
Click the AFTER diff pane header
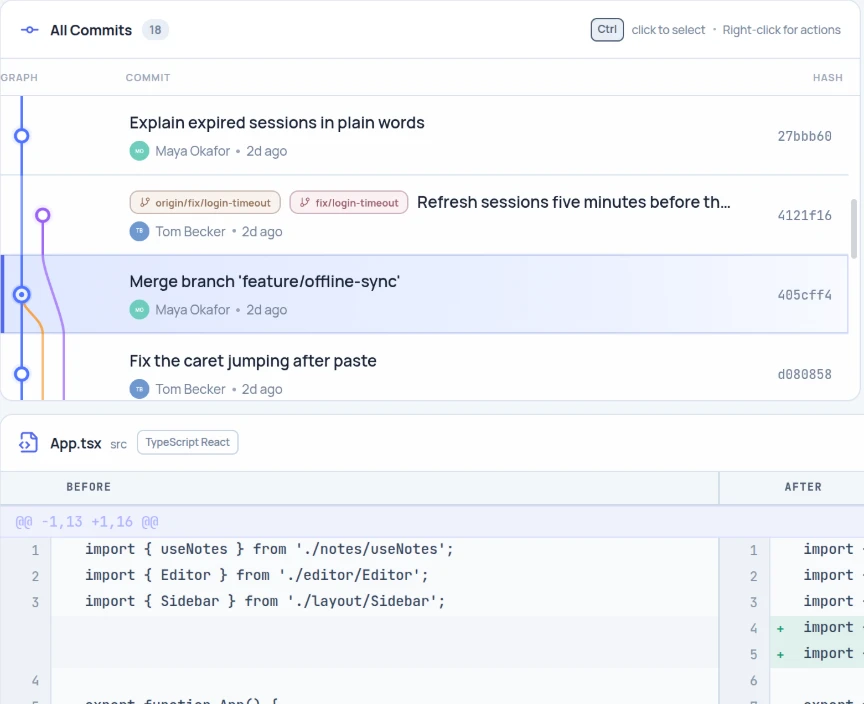(x=803, y=487)
